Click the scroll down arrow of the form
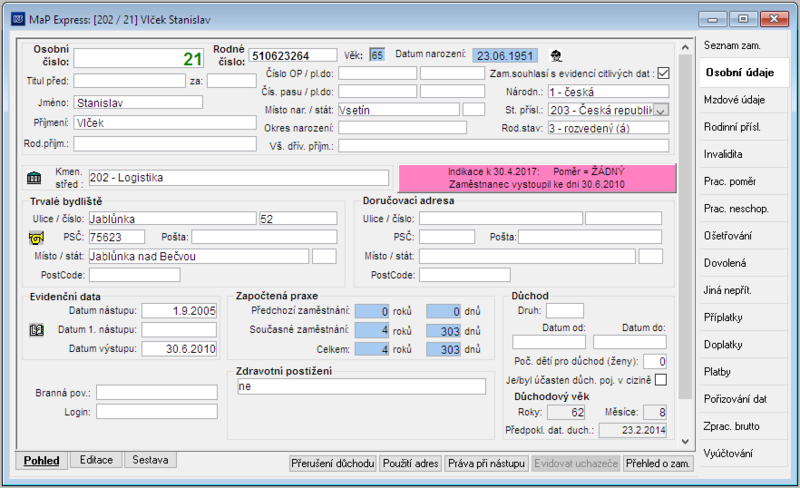 (x=685, y=442)
